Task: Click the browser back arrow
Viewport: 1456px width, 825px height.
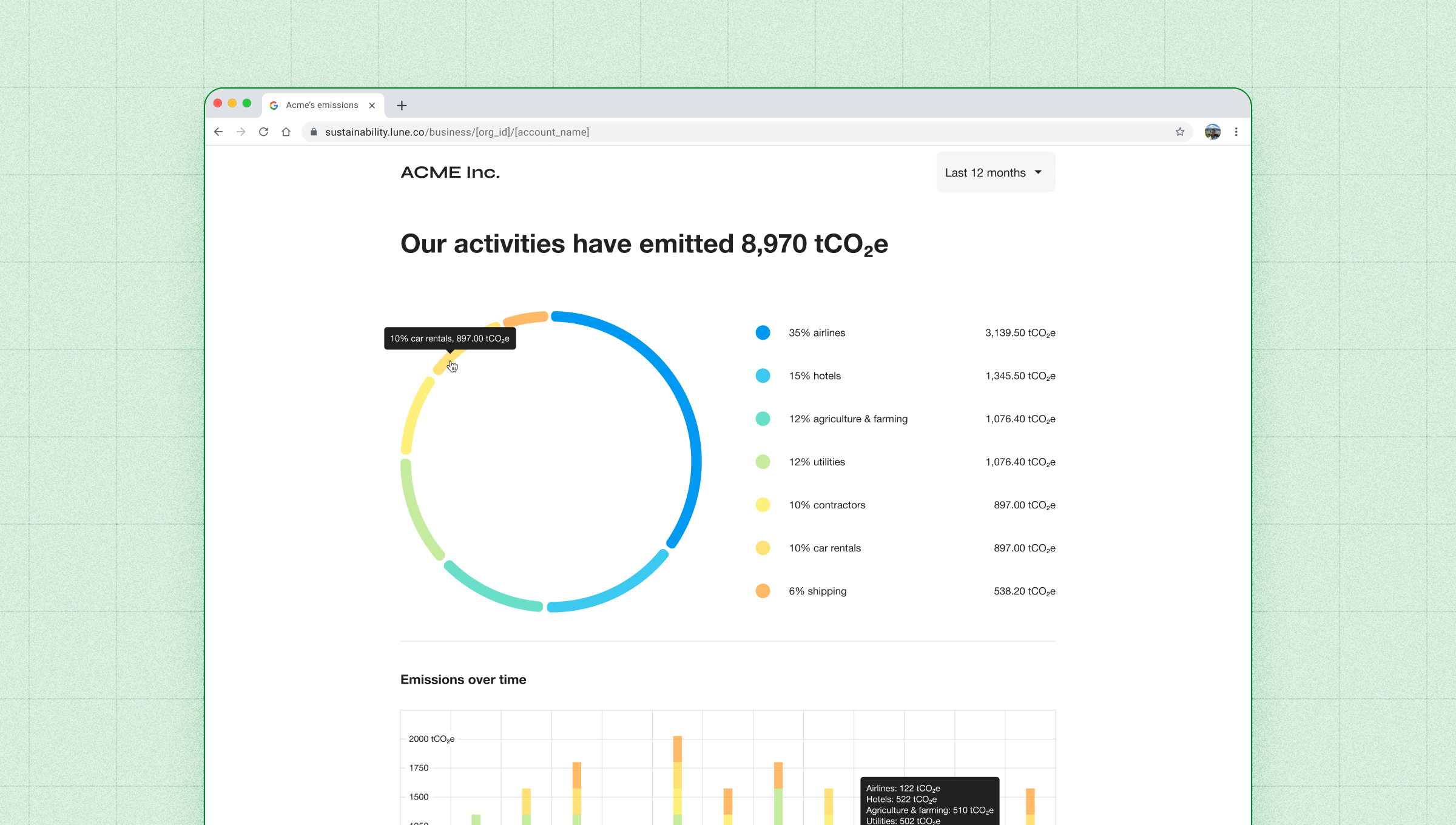Action: [218, 132]
